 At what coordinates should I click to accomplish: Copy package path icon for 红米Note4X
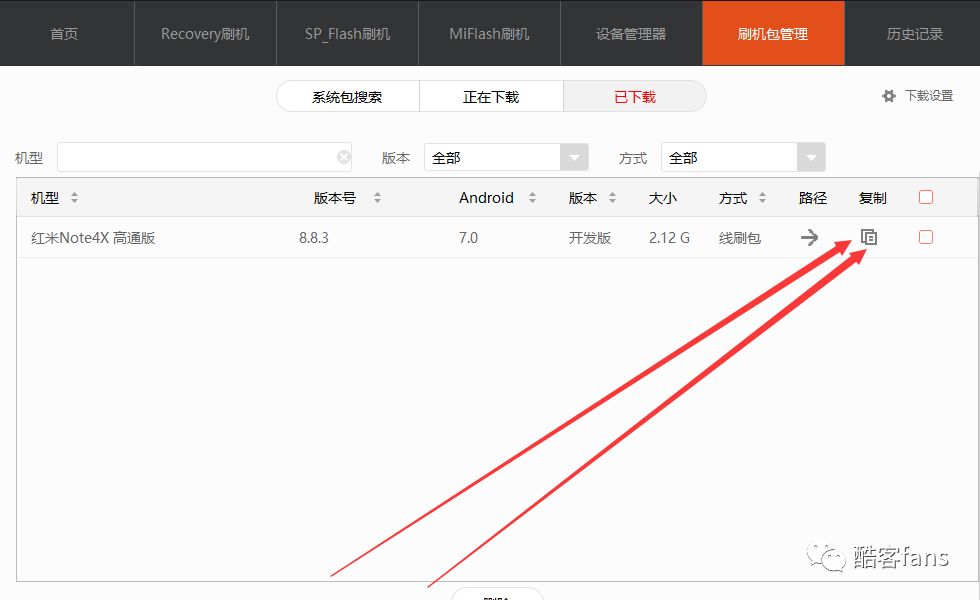pos(869,237)
